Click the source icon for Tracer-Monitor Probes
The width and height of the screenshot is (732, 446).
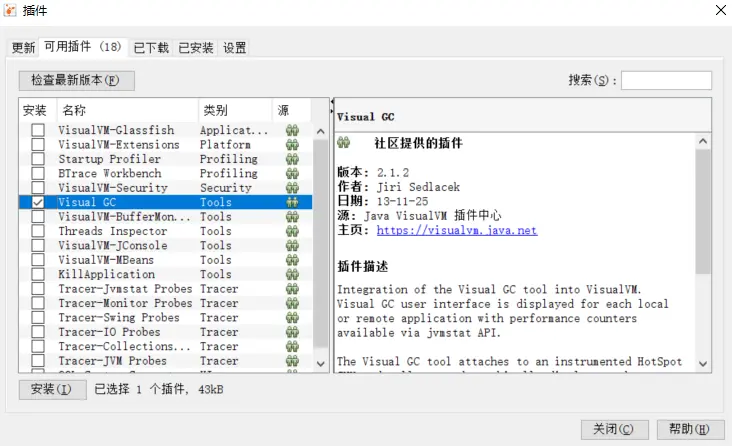[x=292, y=304]
